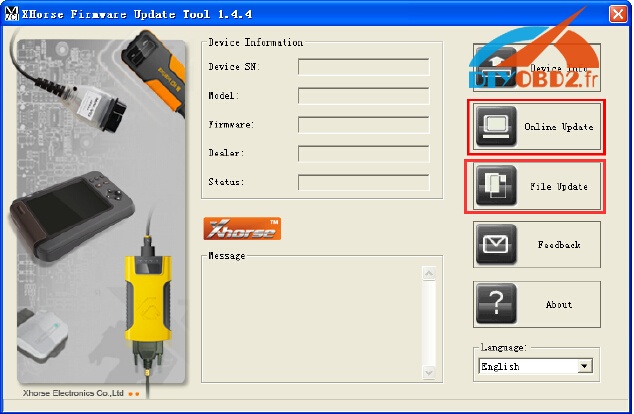Image resolution: width=634 pixels, height=414 pixels.
Task: Click the About question mark icon
Action: [496, 304]
